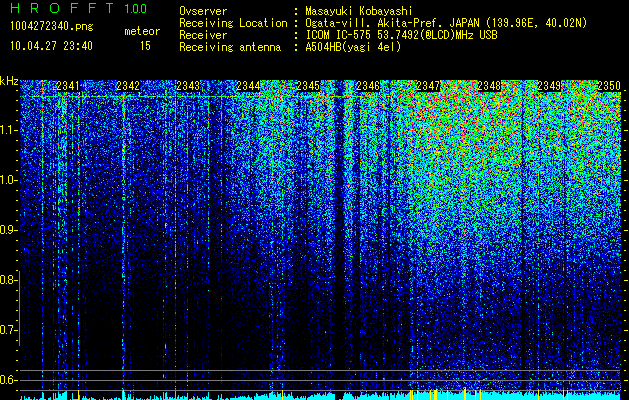Image resolution: width=629 pixels, height=400 pixels.
Task: Click the meteor label
Action: (142, 31)
